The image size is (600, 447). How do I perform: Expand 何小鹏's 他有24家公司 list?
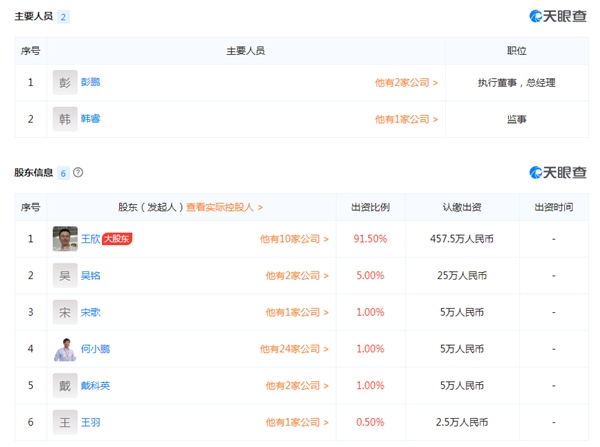tap(294, 349)
